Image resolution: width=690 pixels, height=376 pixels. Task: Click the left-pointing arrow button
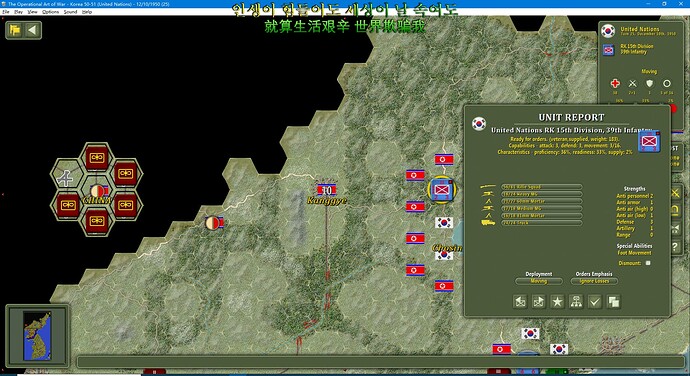click(32, 30)
